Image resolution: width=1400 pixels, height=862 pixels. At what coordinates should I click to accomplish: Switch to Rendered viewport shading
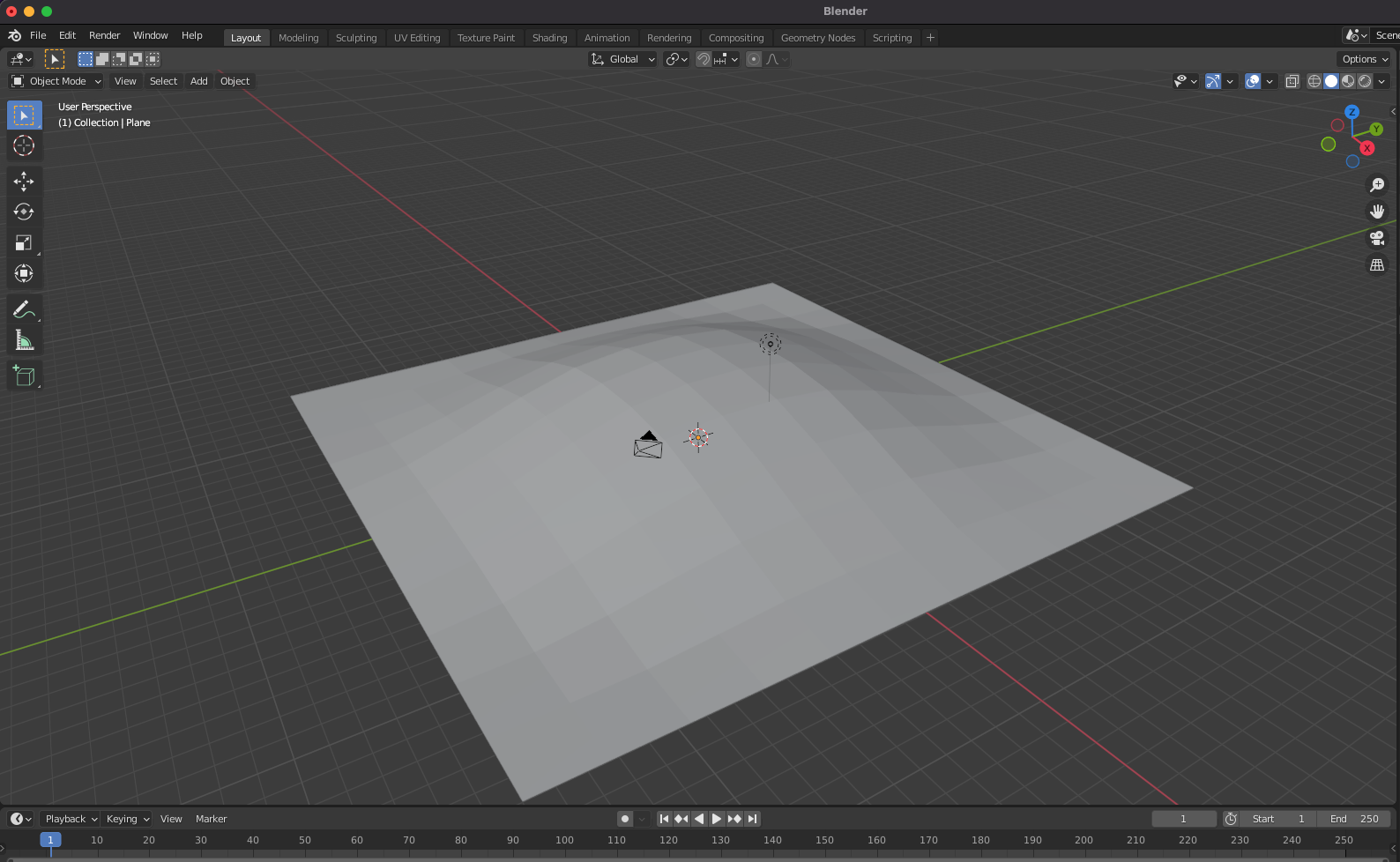[1365, 81]
